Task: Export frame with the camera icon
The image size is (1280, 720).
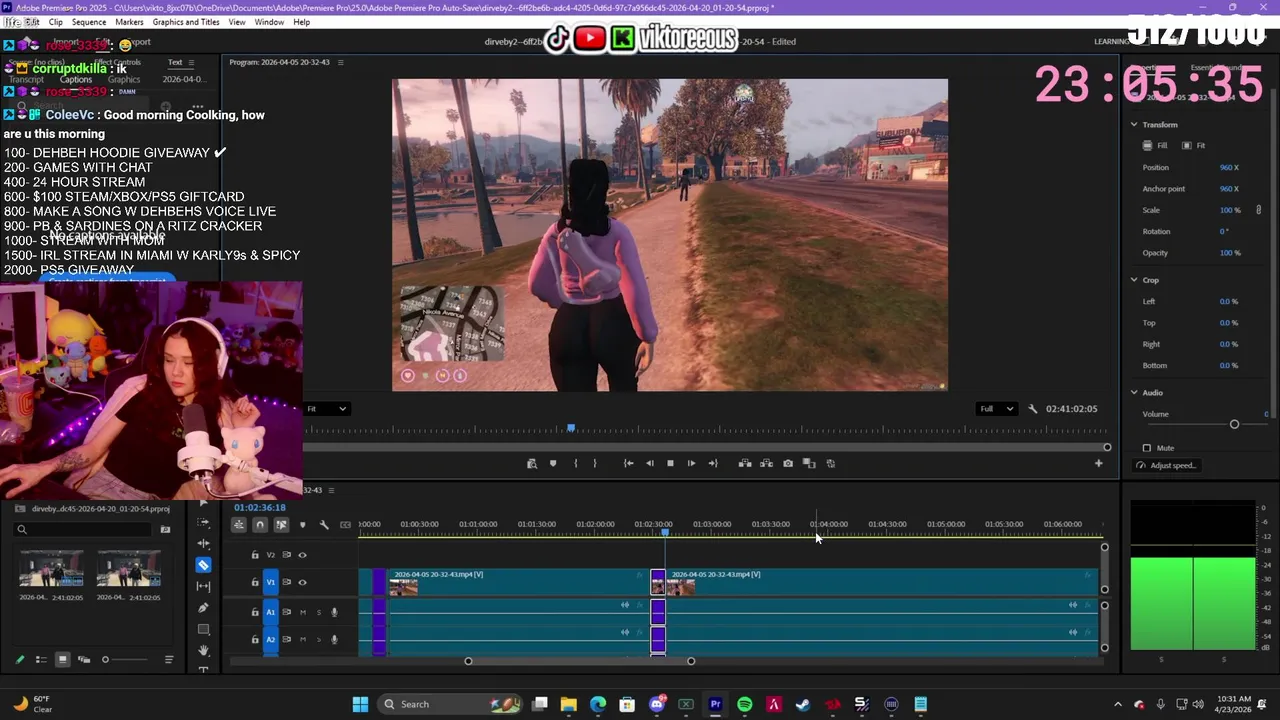Action: pos(788,463)
